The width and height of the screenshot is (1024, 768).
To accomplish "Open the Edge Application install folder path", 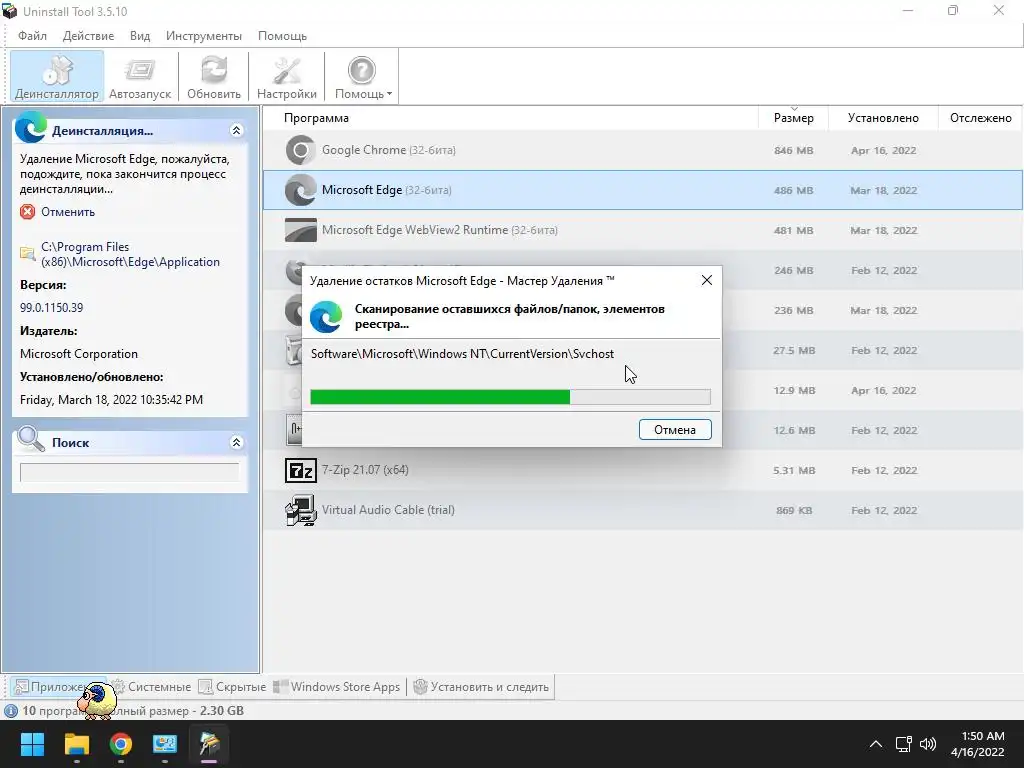I will [x=130, y=255].
